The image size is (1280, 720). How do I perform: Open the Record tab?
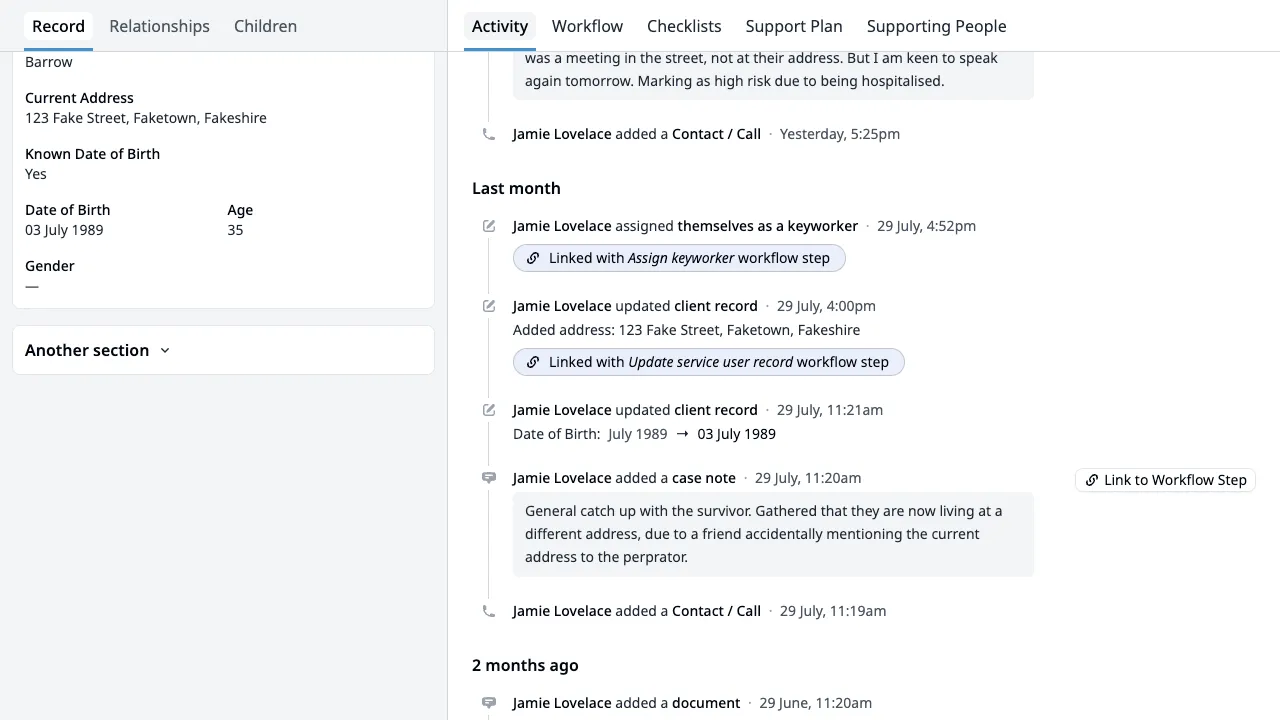[58, 26]
